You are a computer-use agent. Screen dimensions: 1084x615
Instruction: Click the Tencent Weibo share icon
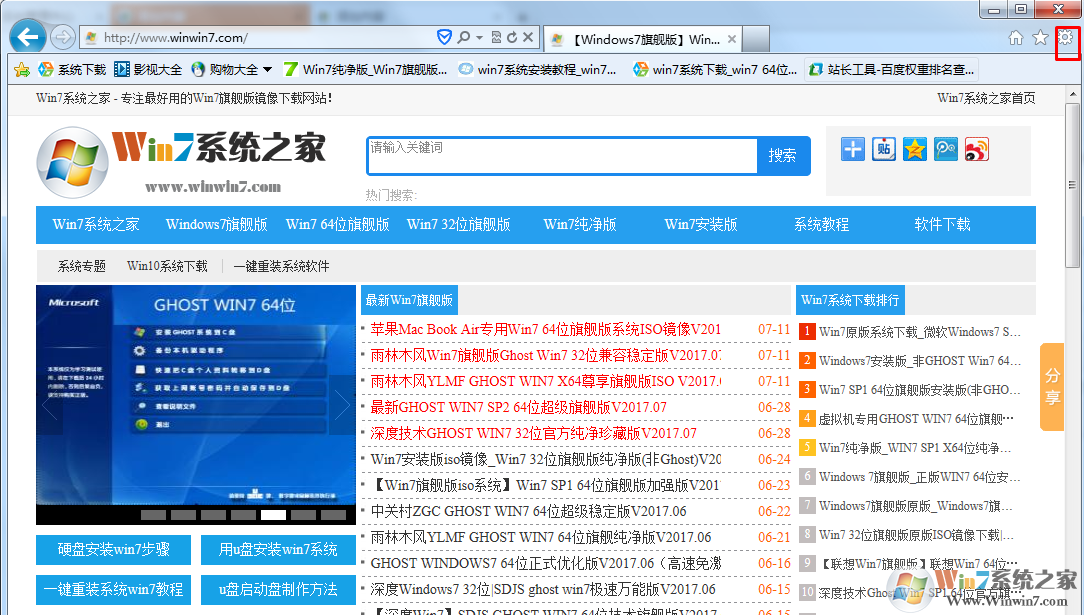click(946, 149)
